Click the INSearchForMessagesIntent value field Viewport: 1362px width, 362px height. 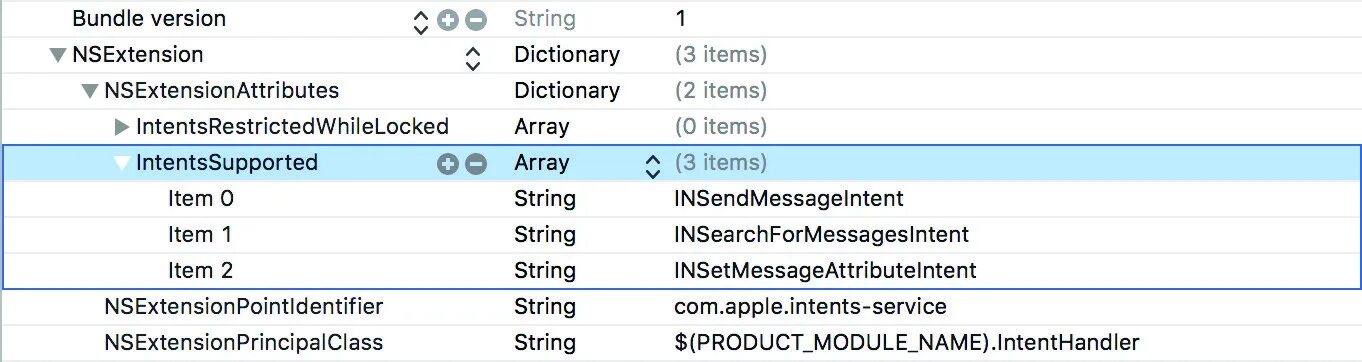click(822, 235)
